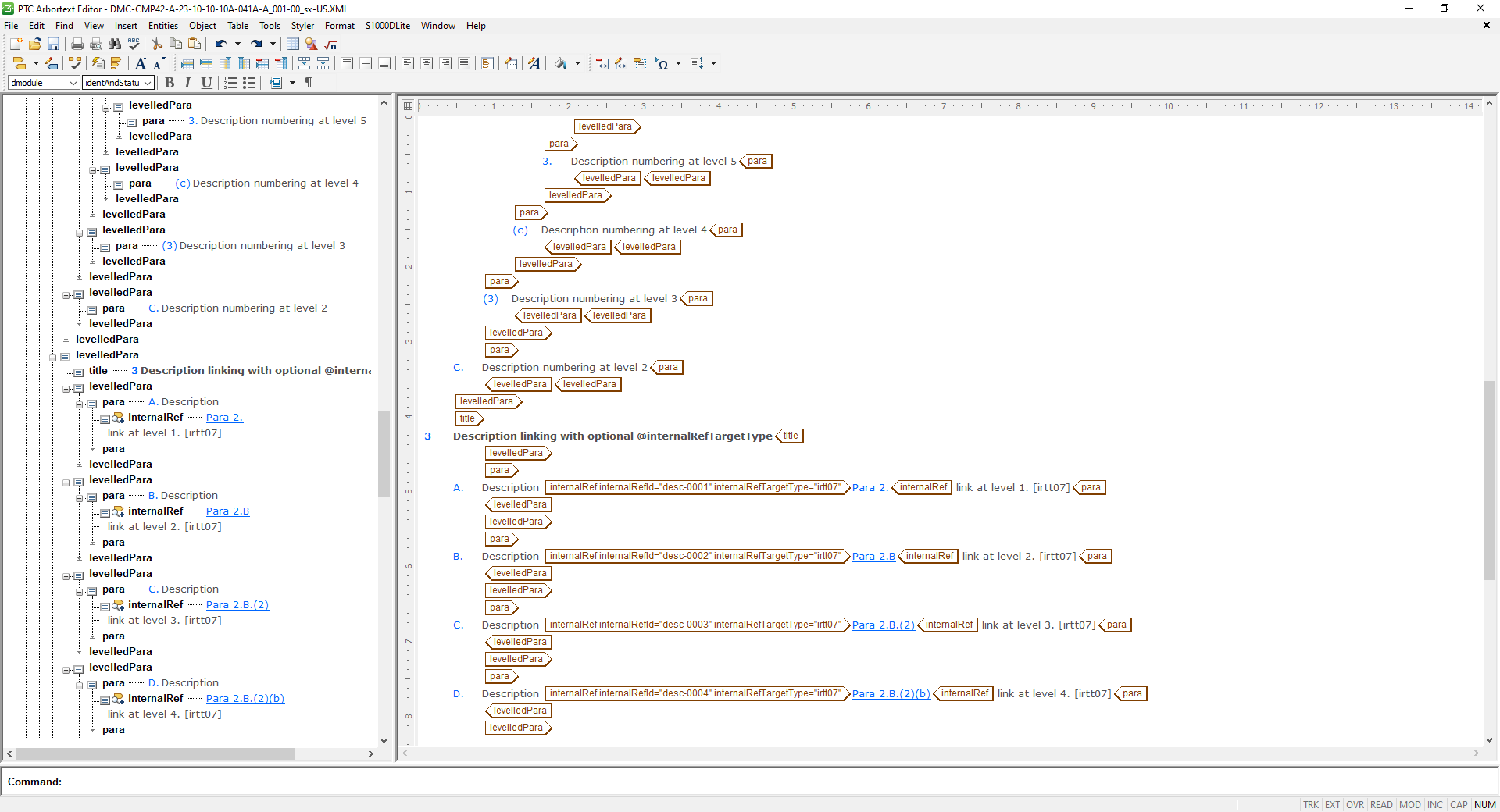Image resolution: width=1500 pixels, height=812 pixels.
Task: Toggle underline formatting
Action: (x=206, y=83)
